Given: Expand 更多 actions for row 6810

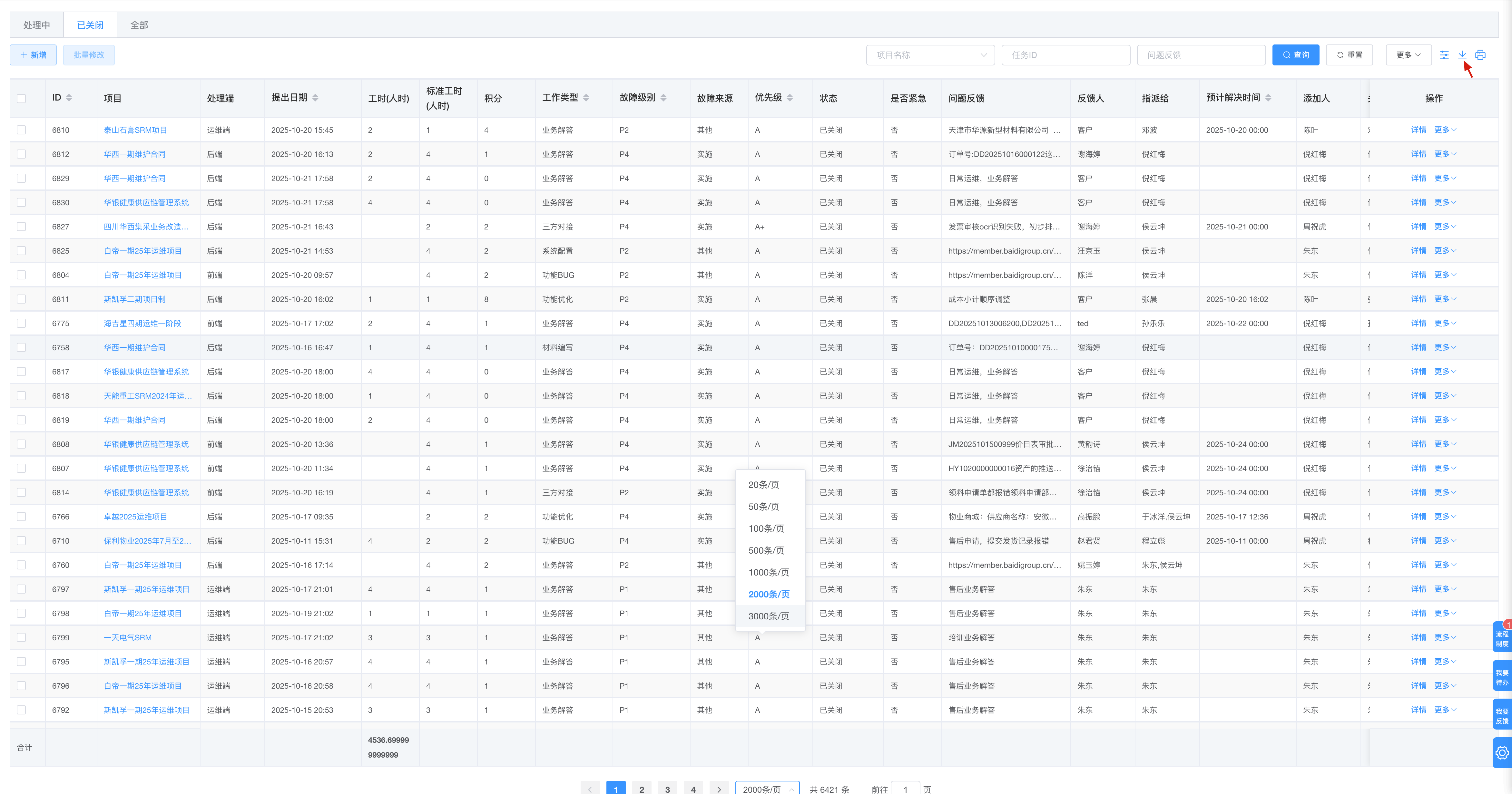Looking at the screenshot, I should click(1445, 130).
